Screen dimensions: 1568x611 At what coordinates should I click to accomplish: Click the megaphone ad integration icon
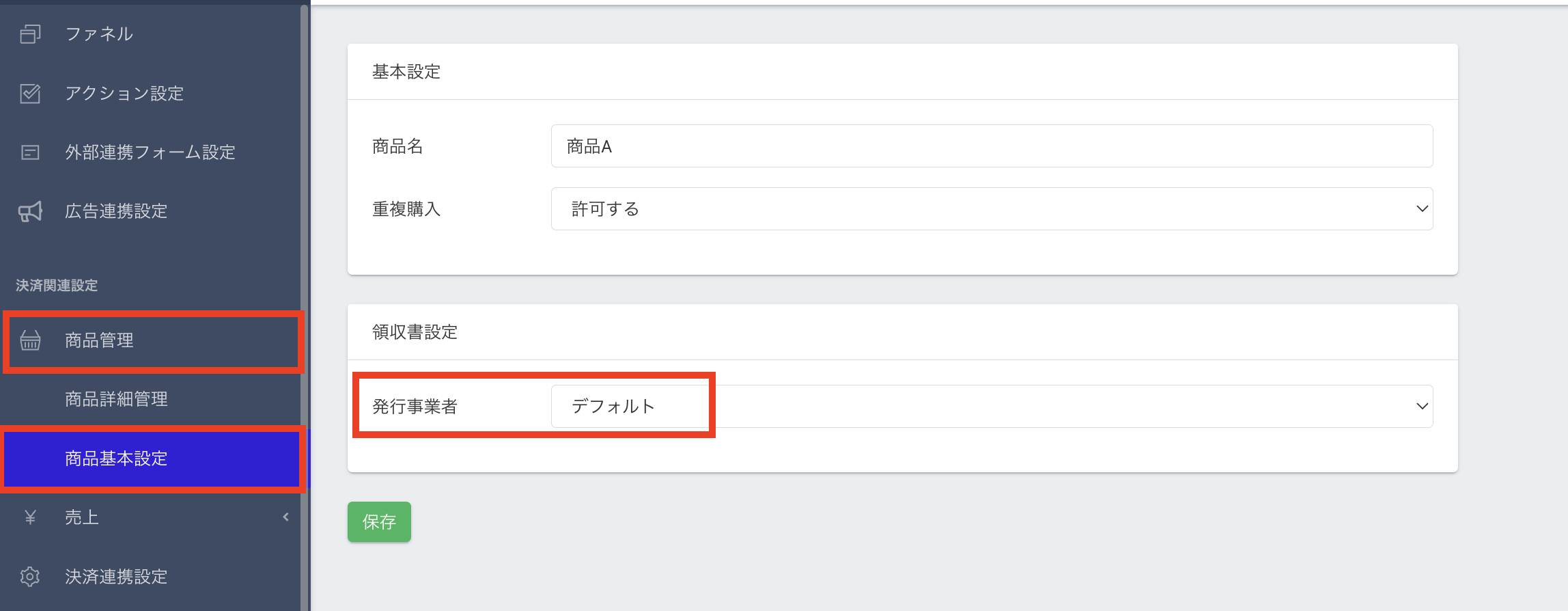(x=30, y=211)
